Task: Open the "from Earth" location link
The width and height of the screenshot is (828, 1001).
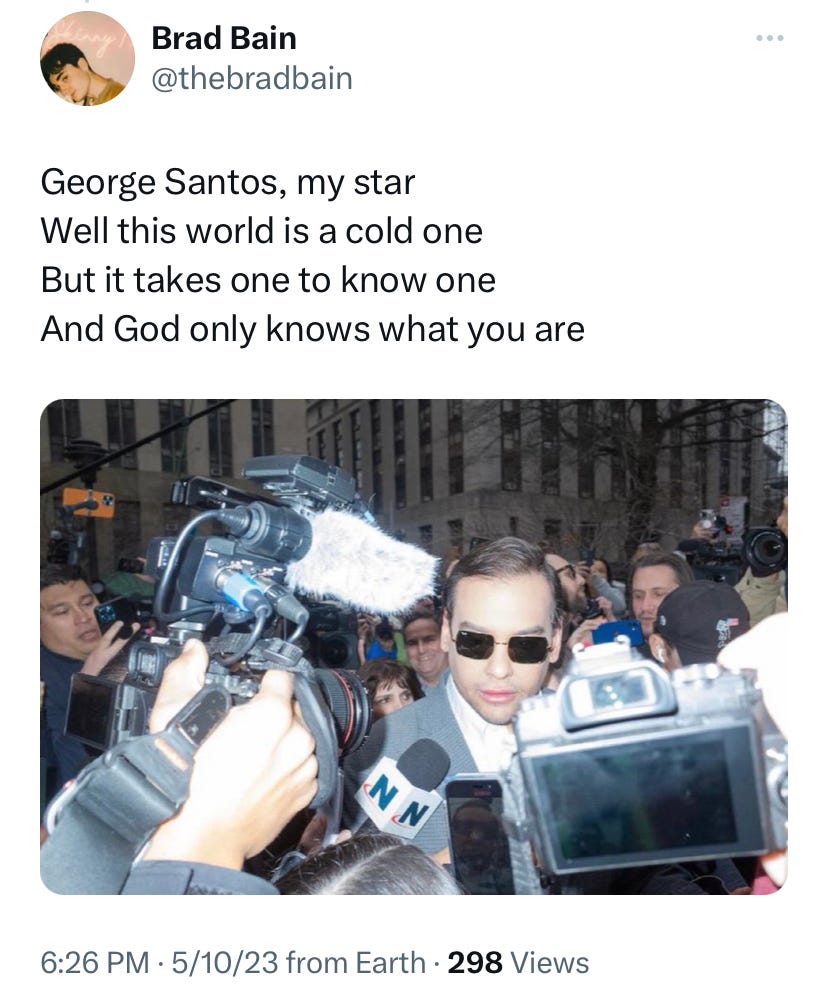Action: click(356, 963)
